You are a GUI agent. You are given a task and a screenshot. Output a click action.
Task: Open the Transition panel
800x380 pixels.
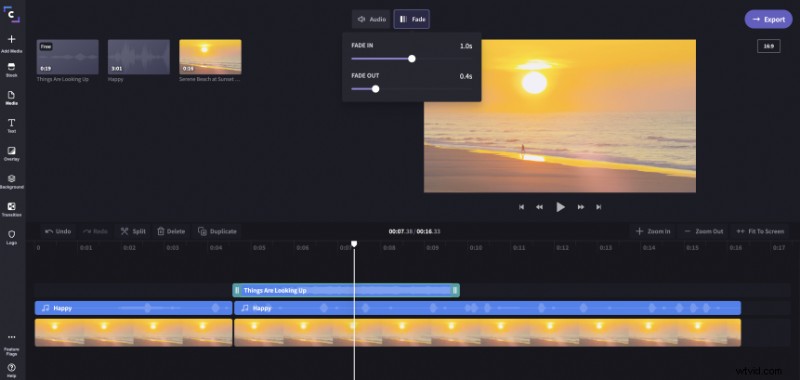pos(12,210)
